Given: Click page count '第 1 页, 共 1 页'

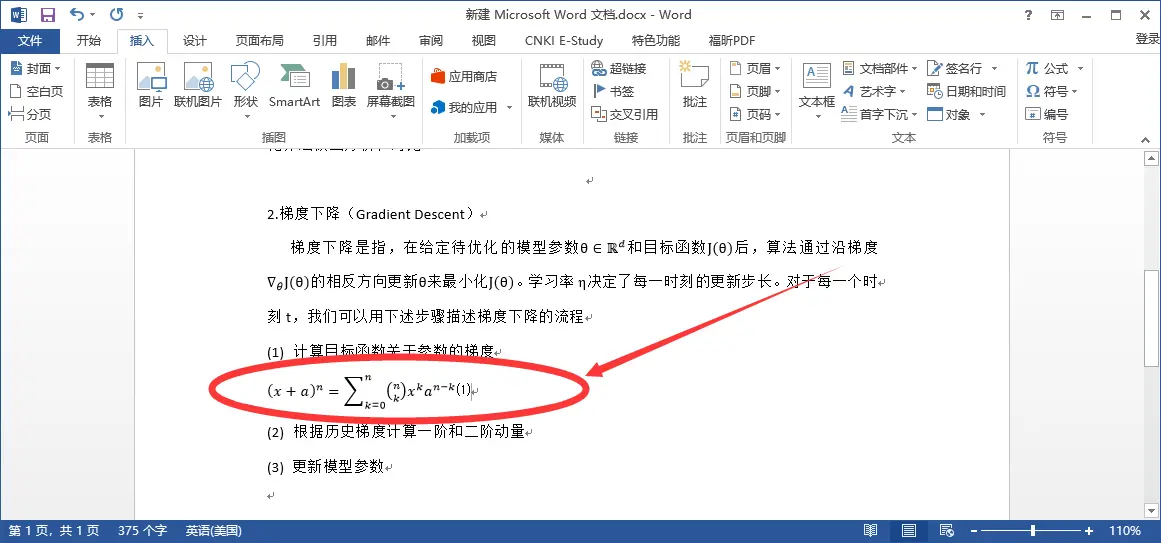Looking at the screenshot, I should pos(53,530).
